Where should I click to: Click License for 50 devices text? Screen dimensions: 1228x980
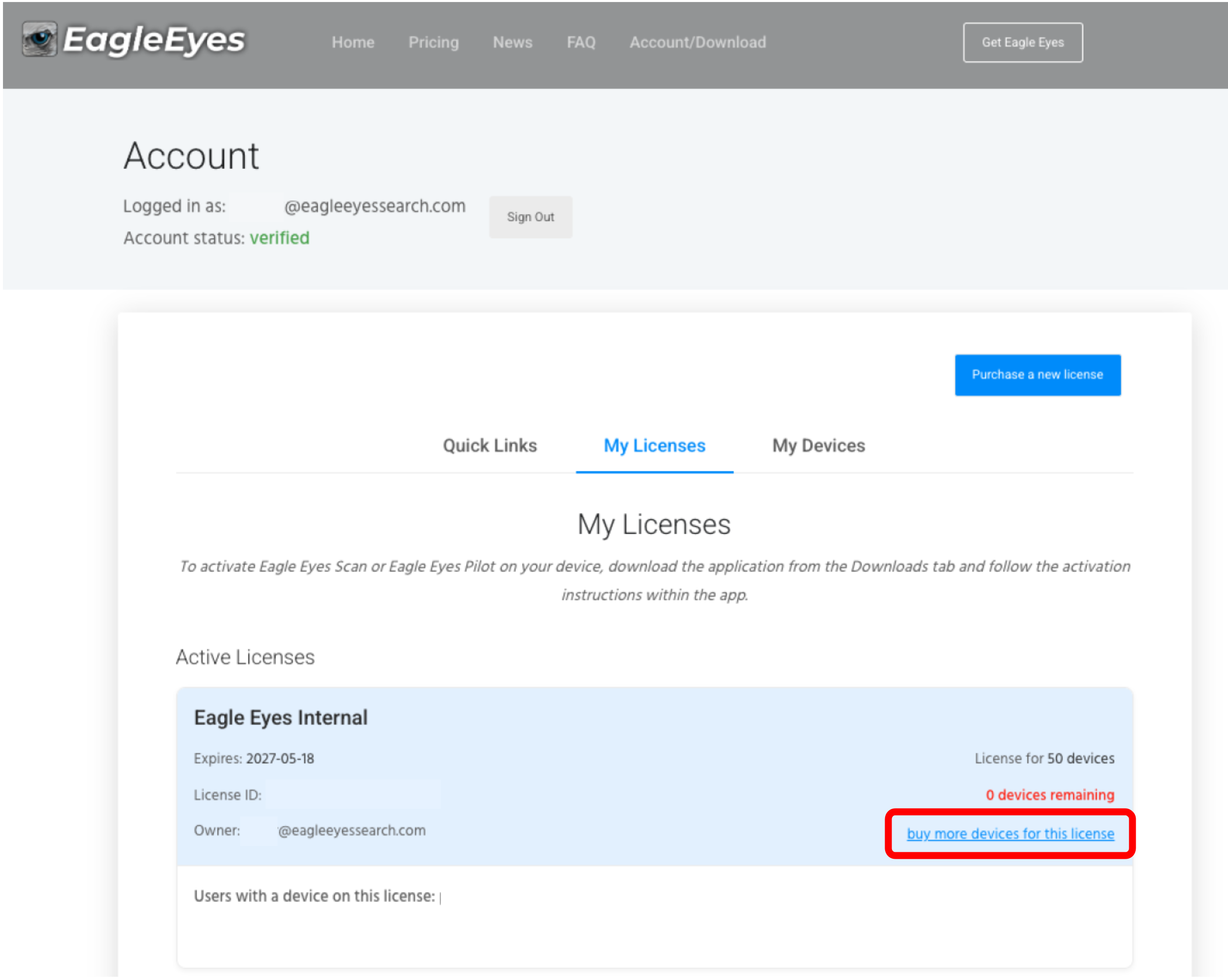click(x=1044, y=759)
